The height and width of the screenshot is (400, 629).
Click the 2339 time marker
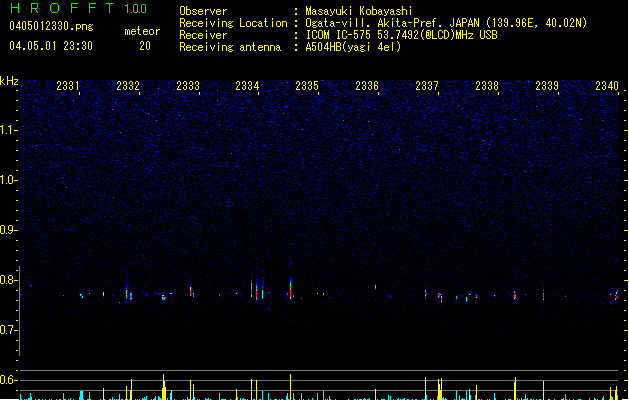[547, 86]
